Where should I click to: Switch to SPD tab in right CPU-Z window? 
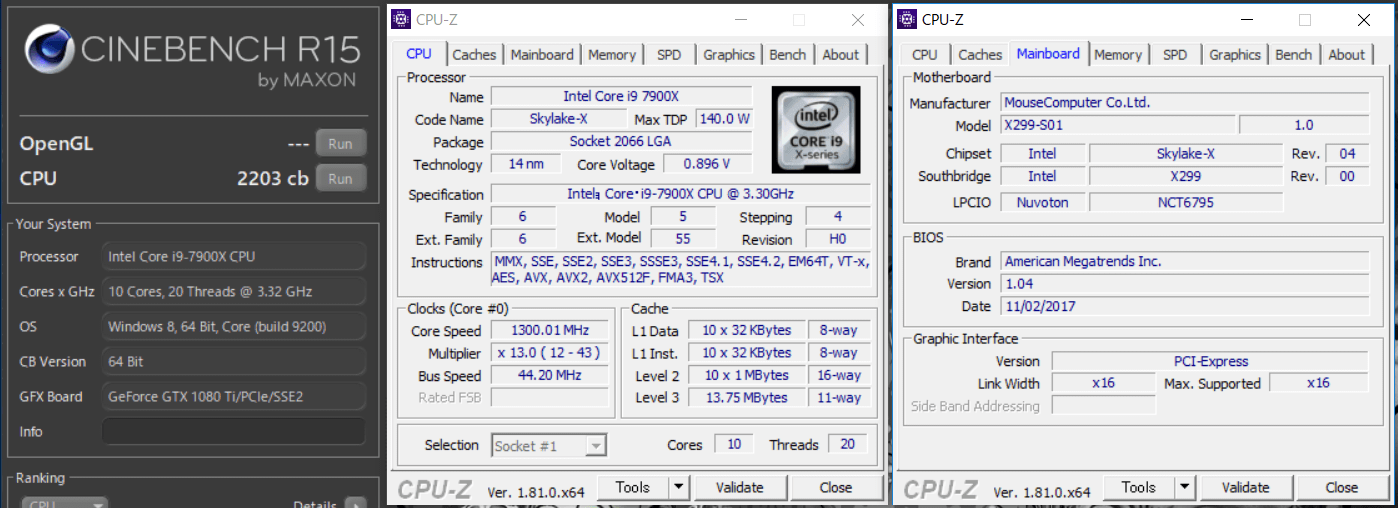point(1175,55)
